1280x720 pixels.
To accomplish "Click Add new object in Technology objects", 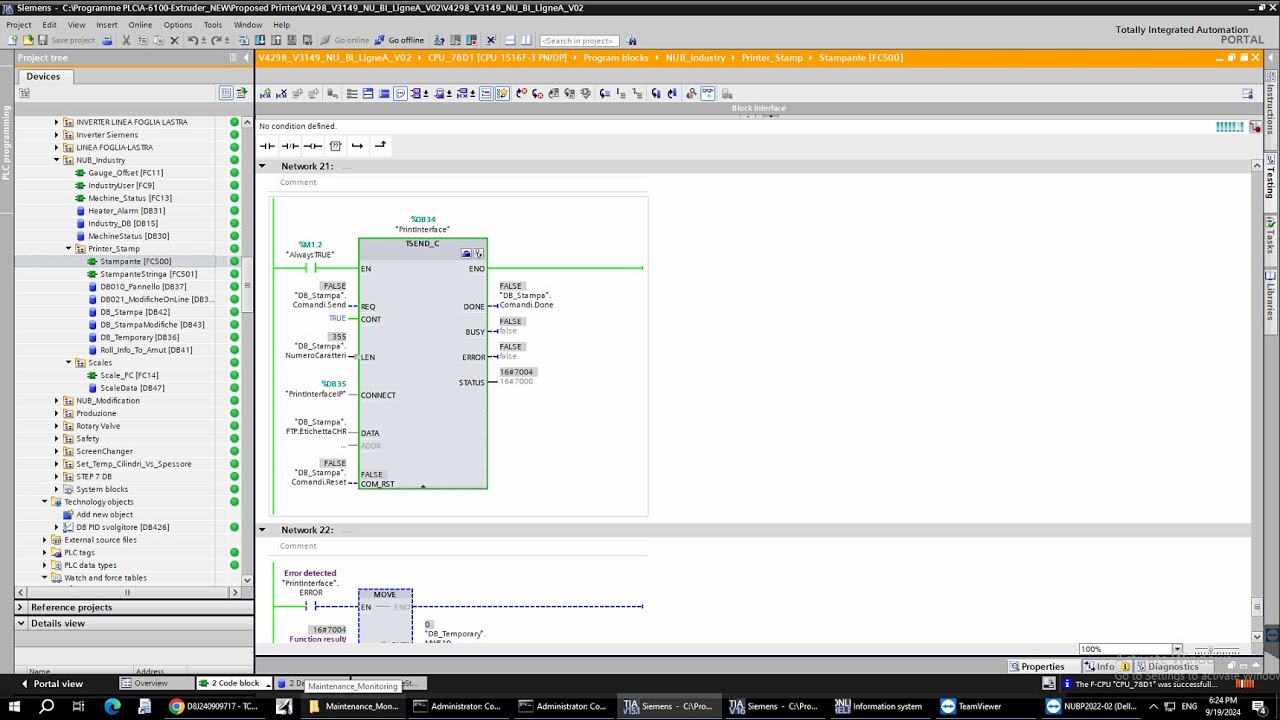I will 104,515.
